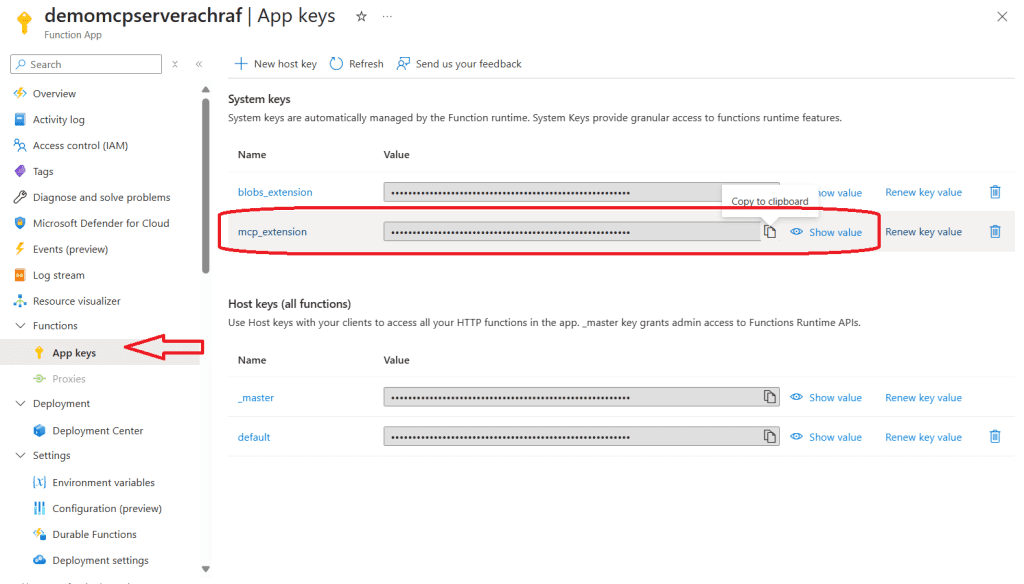
Task: Renew key value for blobs_extension
Action: tap(923, 192)
